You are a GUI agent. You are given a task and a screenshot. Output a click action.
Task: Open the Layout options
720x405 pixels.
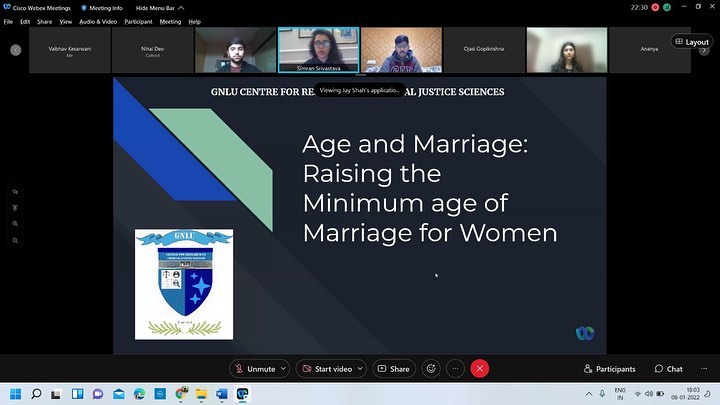[x=691, y=42]
